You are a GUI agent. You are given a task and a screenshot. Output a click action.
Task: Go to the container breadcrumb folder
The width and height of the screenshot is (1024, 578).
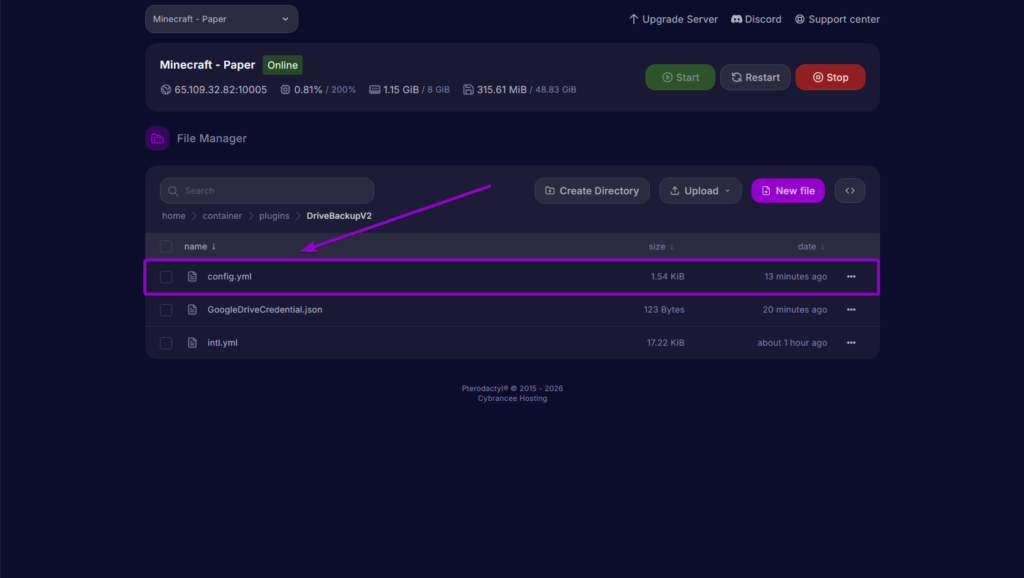pyautogui.click(x=222, y=216)
